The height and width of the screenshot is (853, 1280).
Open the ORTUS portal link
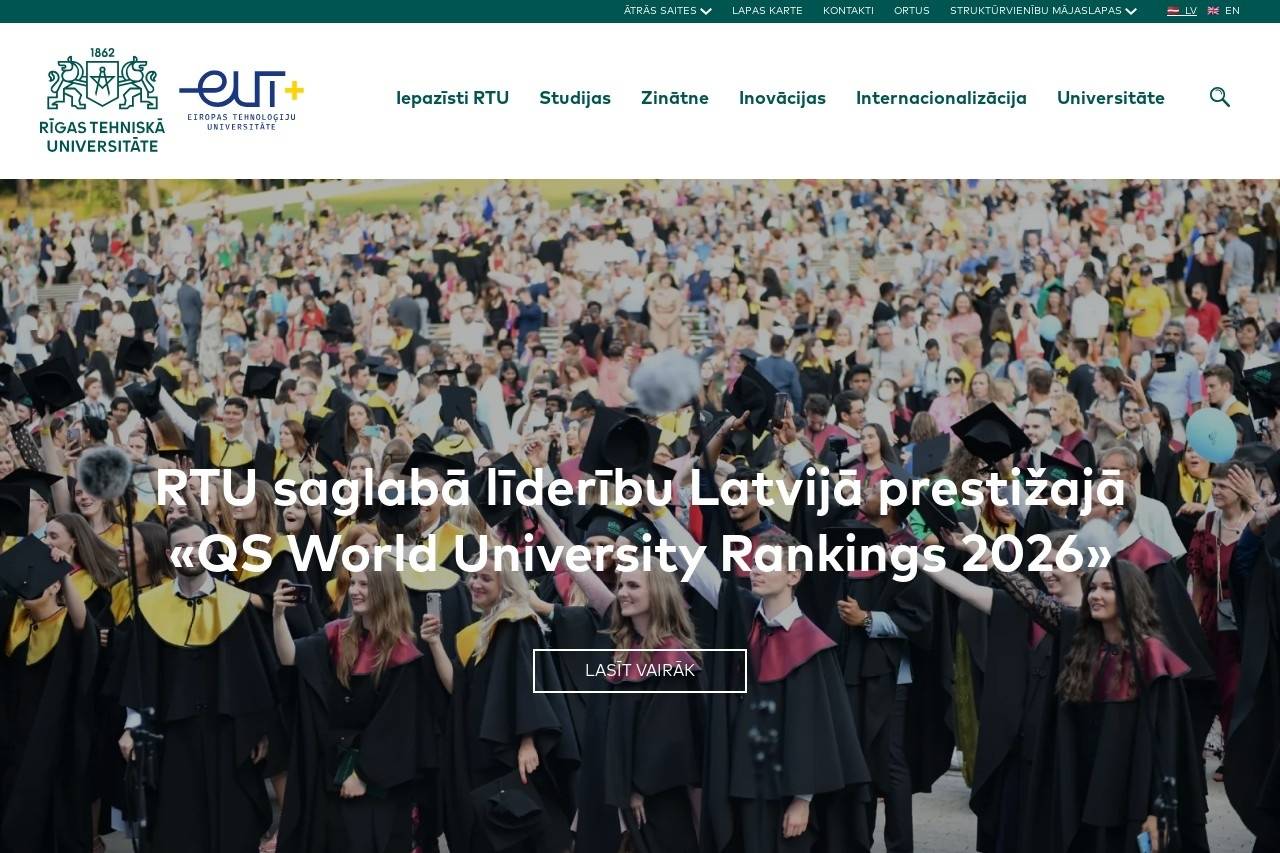tap(912, 11)
